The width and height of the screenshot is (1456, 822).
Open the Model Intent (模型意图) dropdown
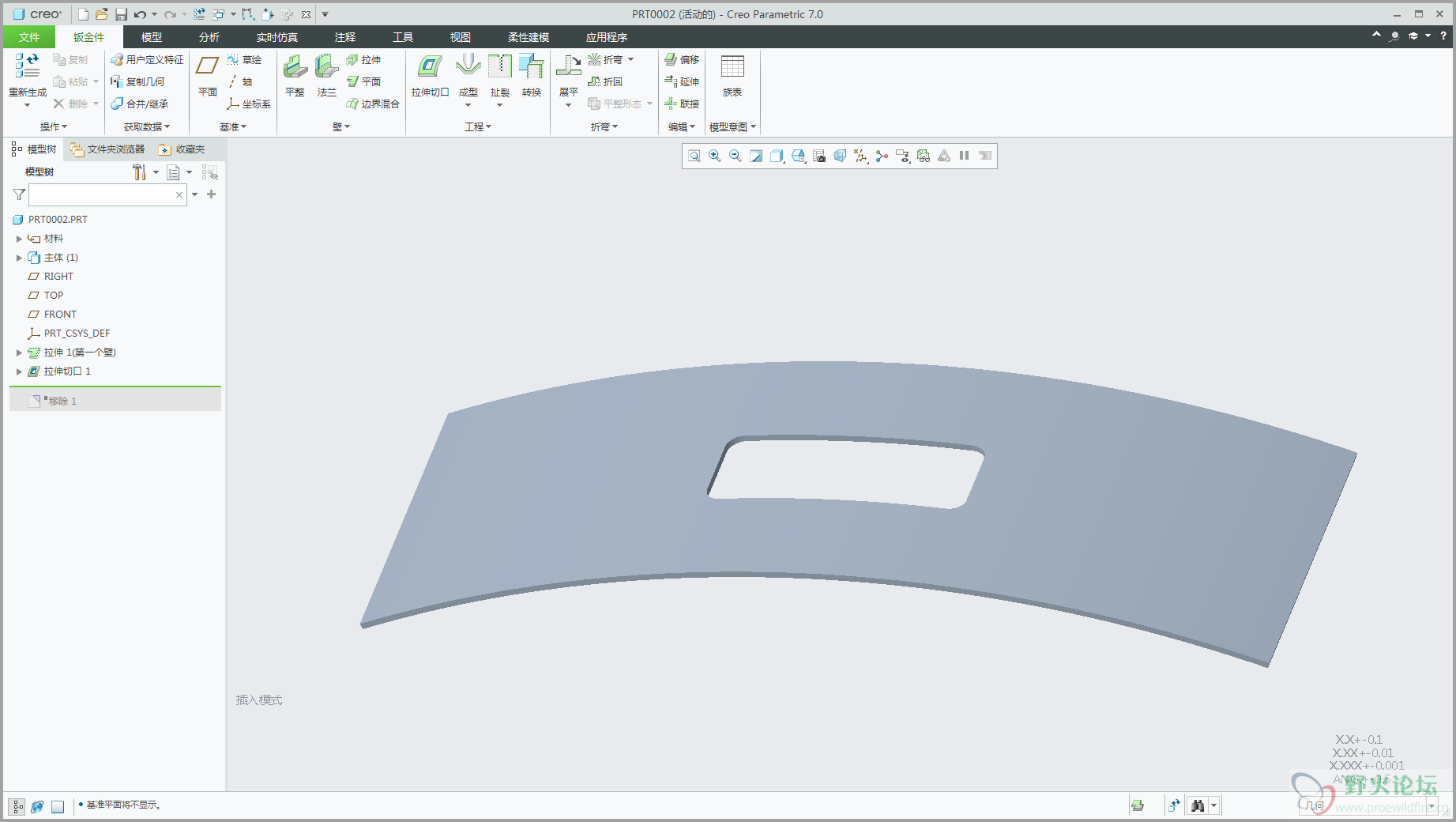click(732, 126)
